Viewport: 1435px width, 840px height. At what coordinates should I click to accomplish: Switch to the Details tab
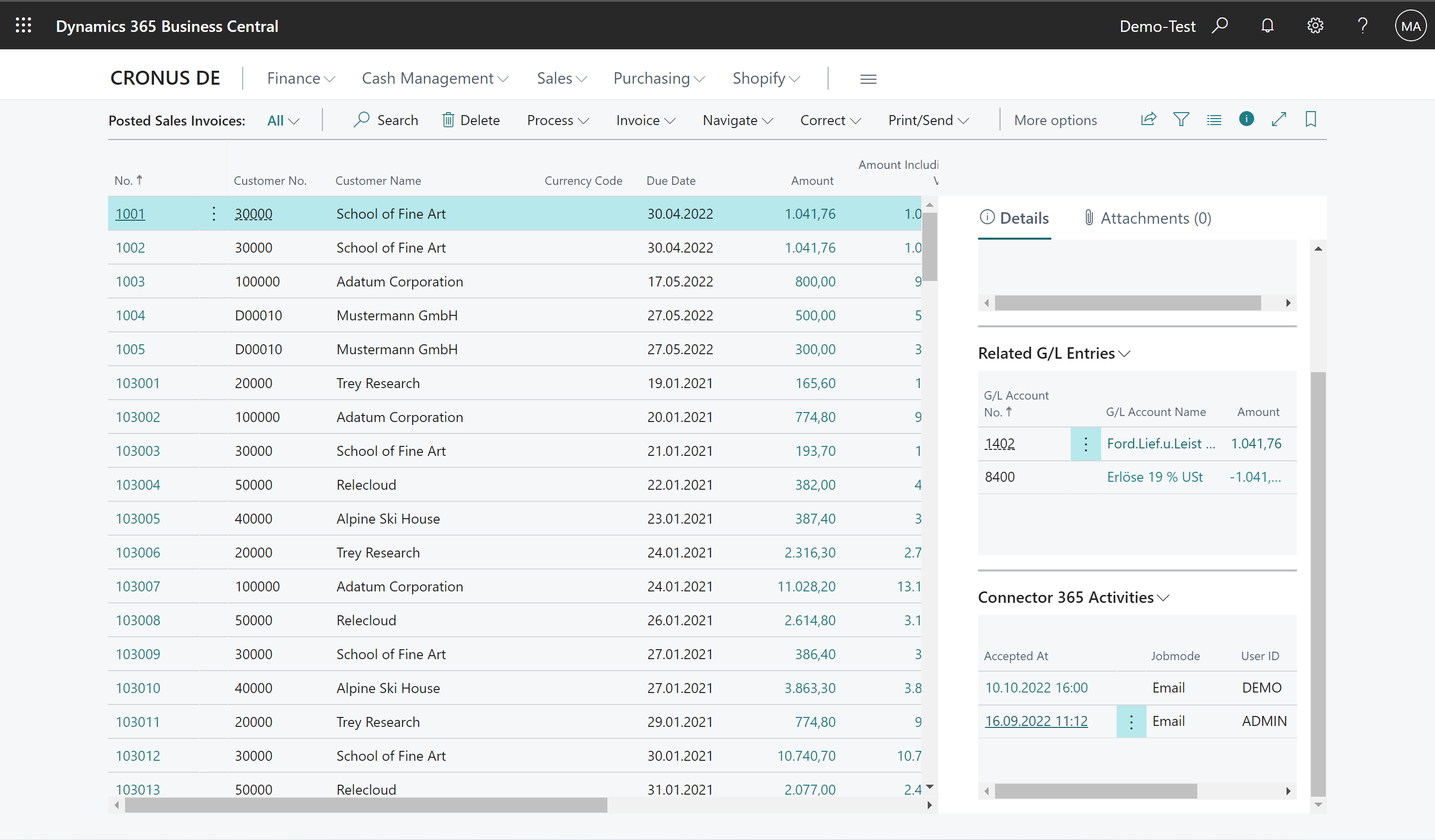tap(1014, 218)
